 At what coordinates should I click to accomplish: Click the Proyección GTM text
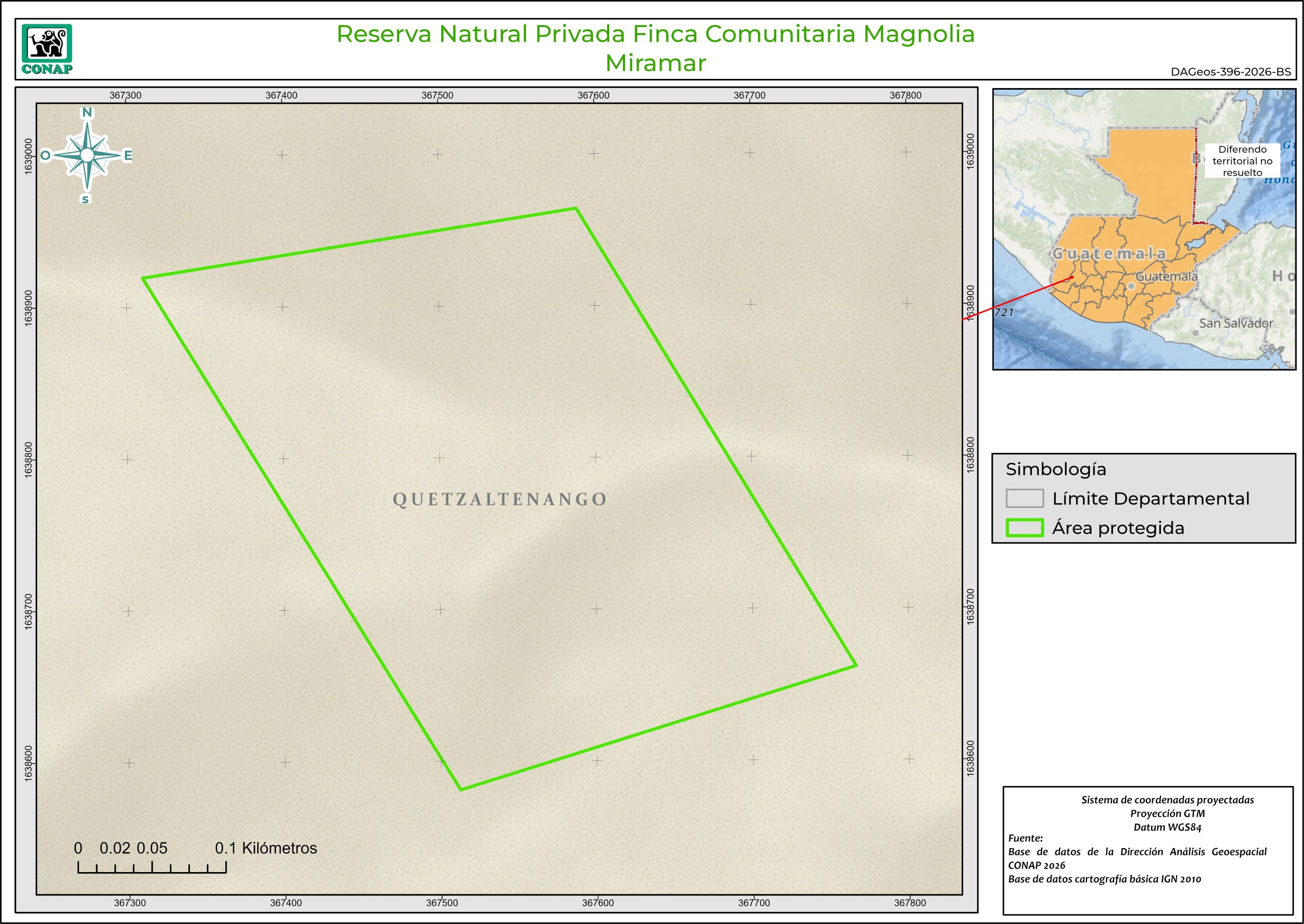[1167, 813]
